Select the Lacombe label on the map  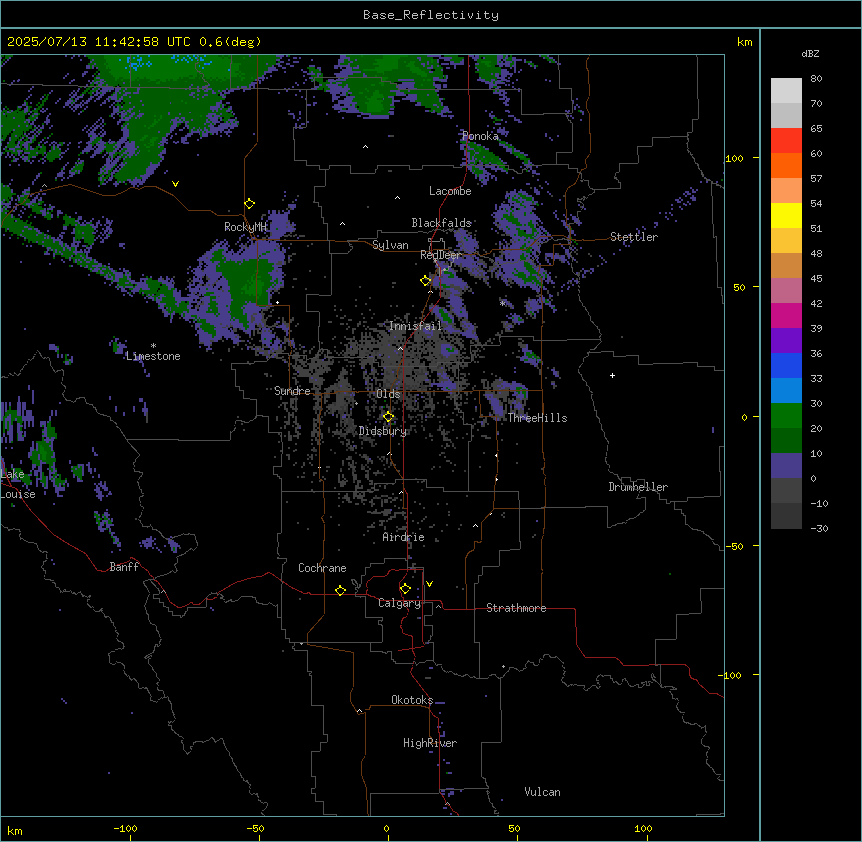450,191
